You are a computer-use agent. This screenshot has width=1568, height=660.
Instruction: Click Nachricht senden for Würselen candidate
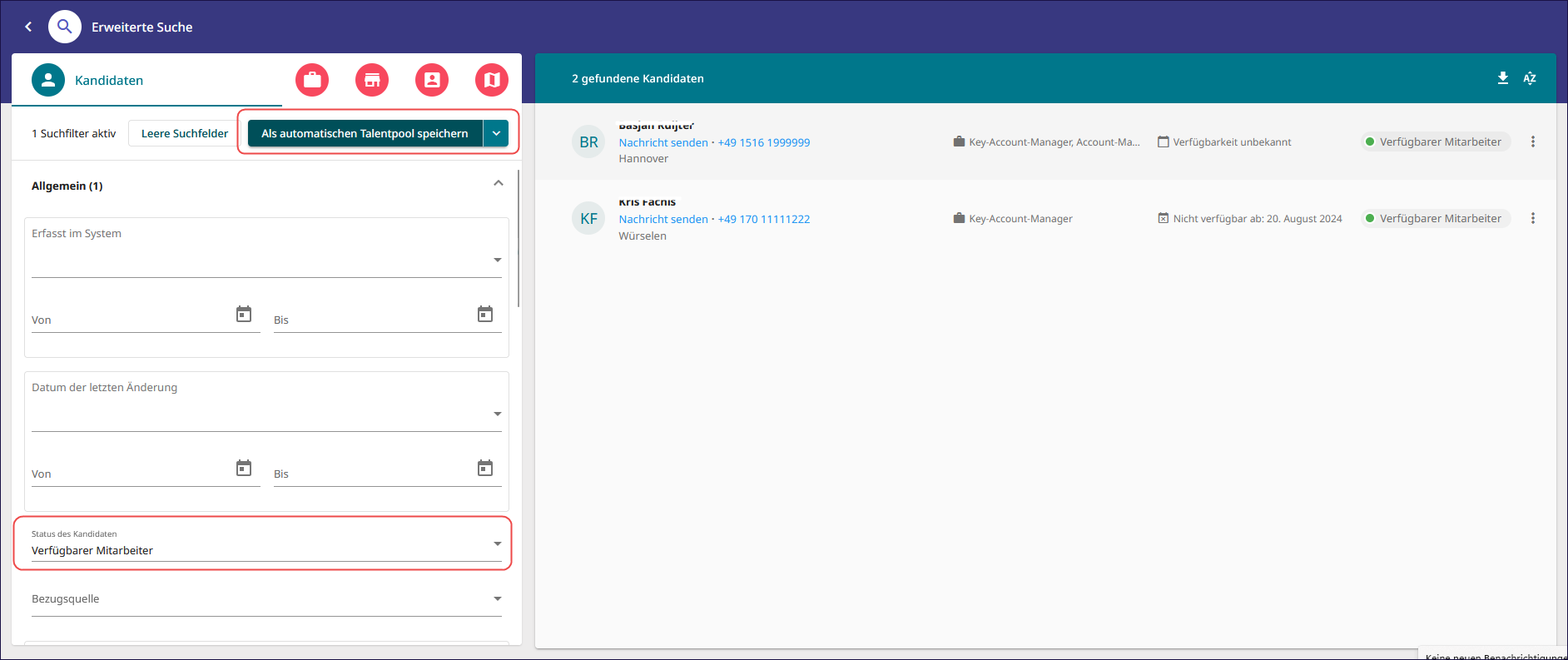point(663,219)
